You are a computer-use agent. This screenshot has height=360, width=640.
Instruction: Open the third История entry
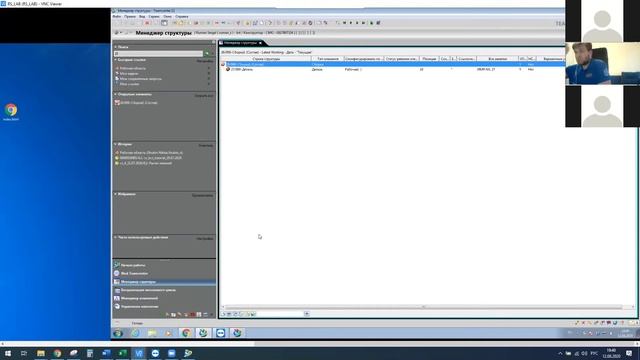[x=145, y=163]
